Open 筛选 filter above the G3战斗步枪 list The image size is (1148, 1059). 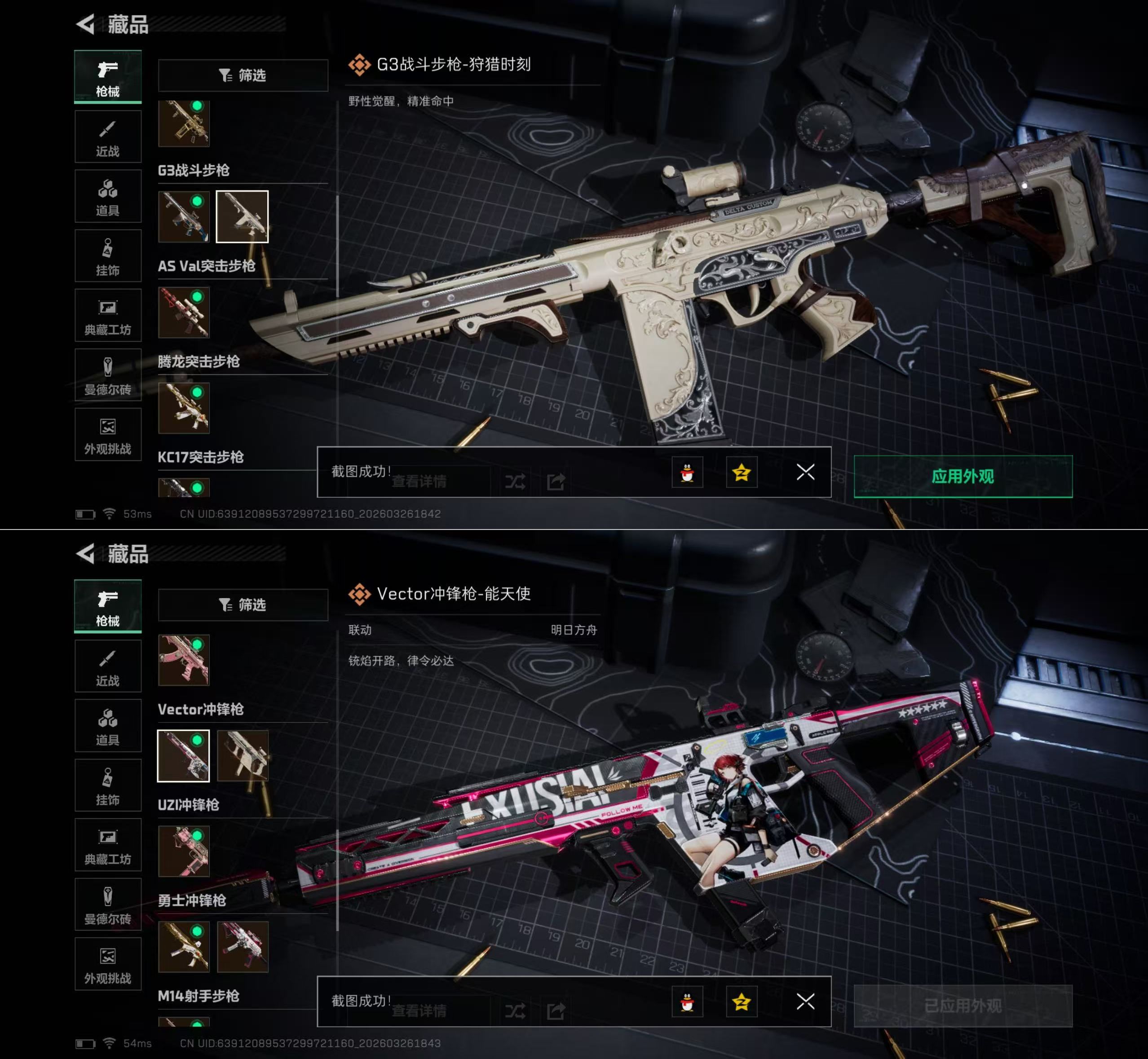[x=243, y=75]
